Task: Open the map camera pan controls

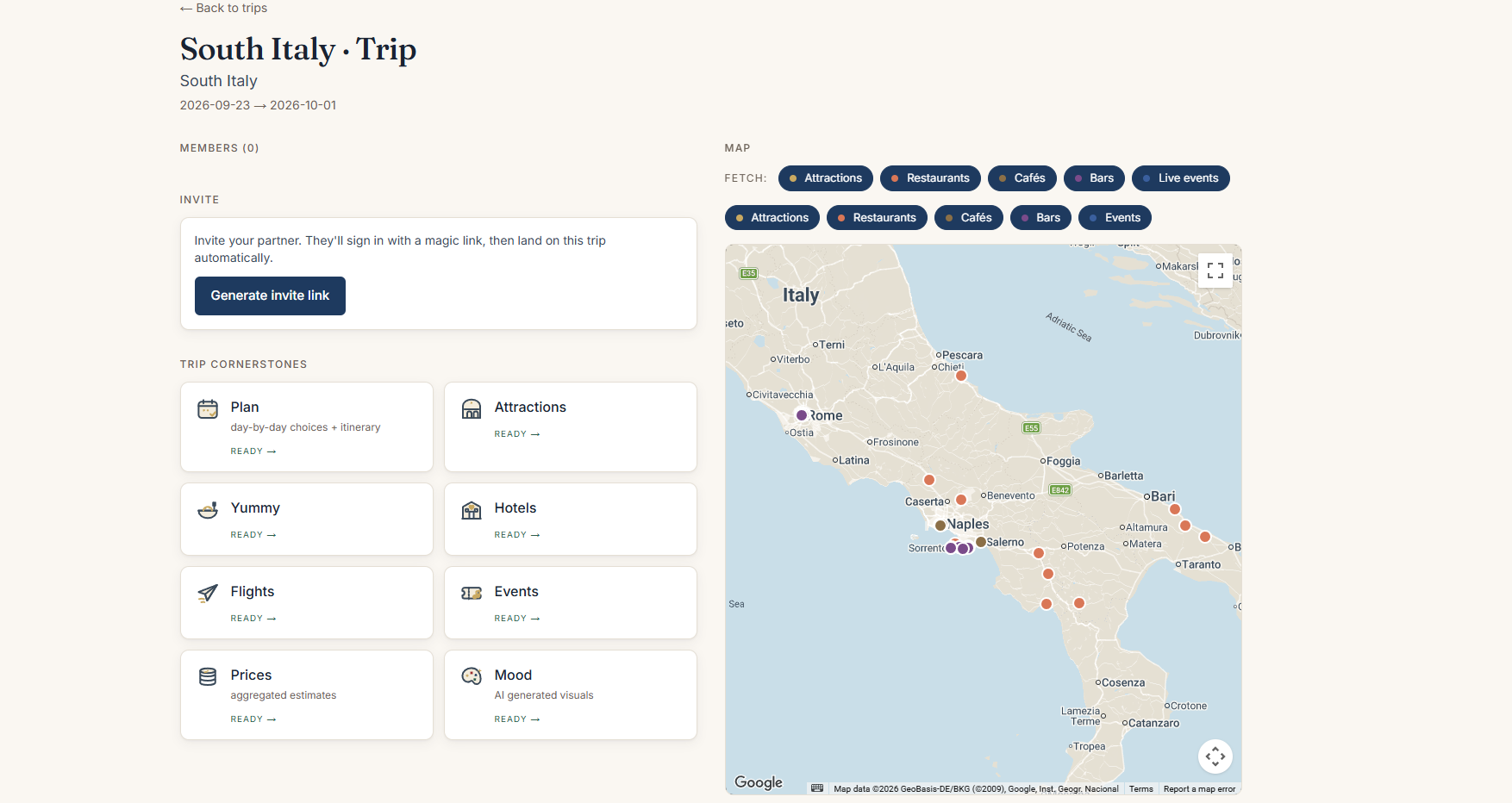Action: 1215,756
